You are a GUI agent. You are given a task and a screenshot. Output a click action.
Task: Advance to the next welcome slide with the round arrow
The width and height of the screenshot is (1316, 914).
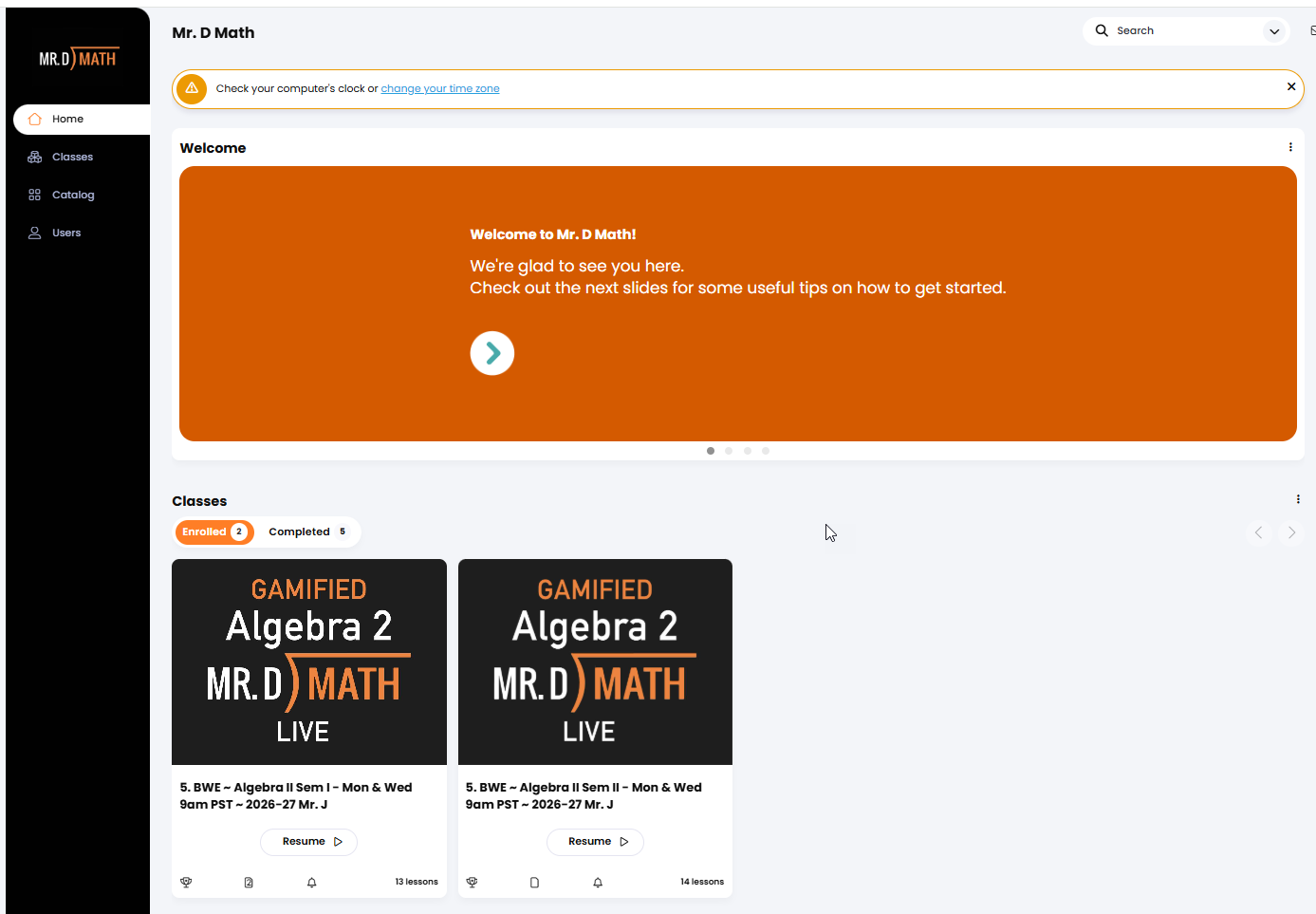coord(492,353)
